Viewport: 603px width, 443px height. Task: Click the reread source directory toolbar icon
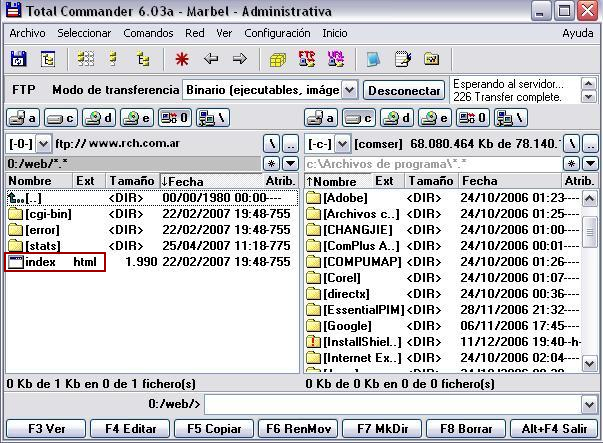(18, 59)
